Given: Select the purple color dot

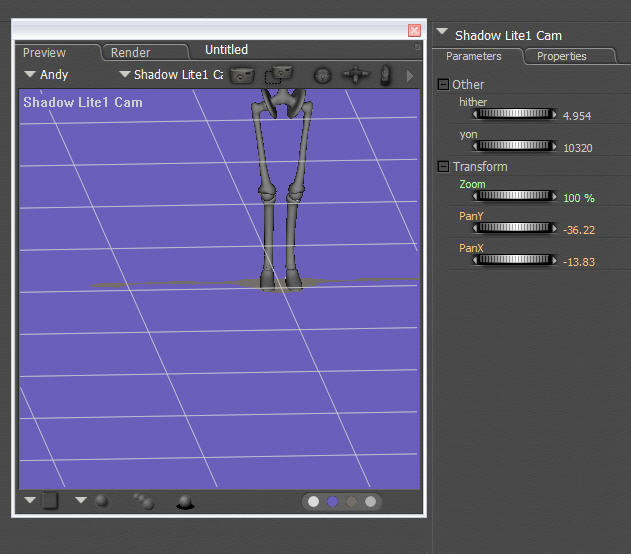Looking at the screenshot, I should tap(334, 502).
